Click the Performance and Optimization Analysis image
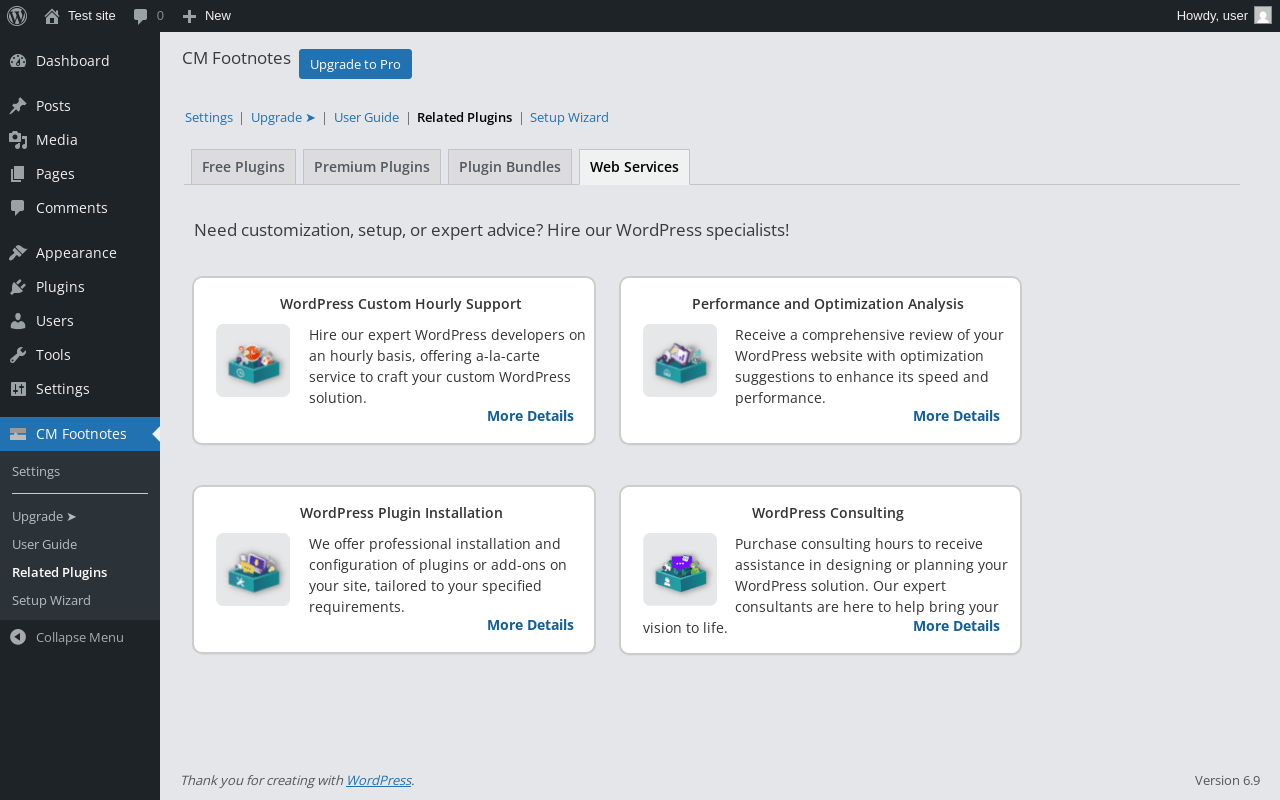This screenshot has height=800, width=1280. [680, 360]
